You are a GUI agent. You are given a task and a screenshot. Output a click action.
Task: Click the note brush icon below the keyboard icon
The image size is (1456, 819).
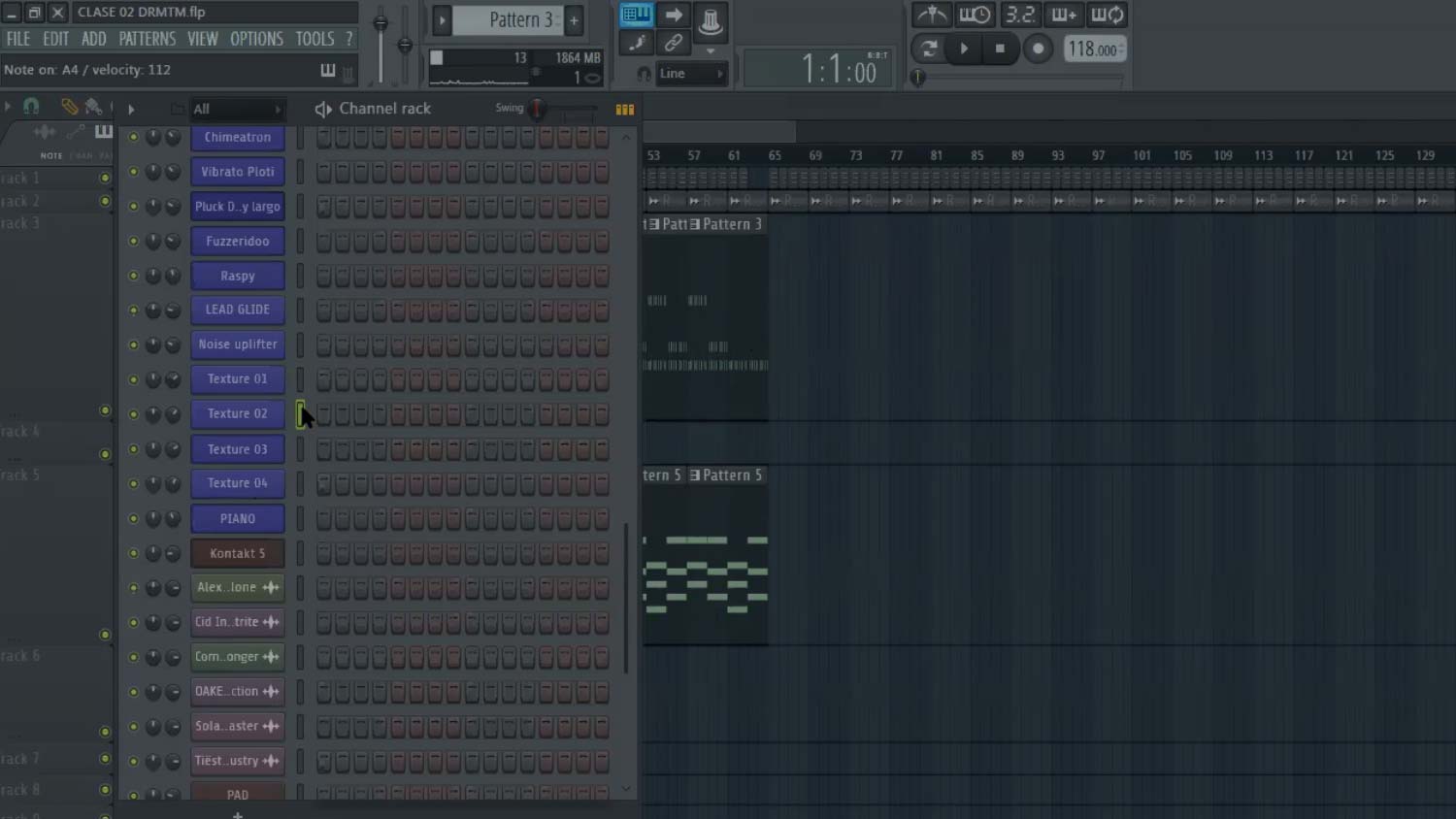(x=637, y=43)
